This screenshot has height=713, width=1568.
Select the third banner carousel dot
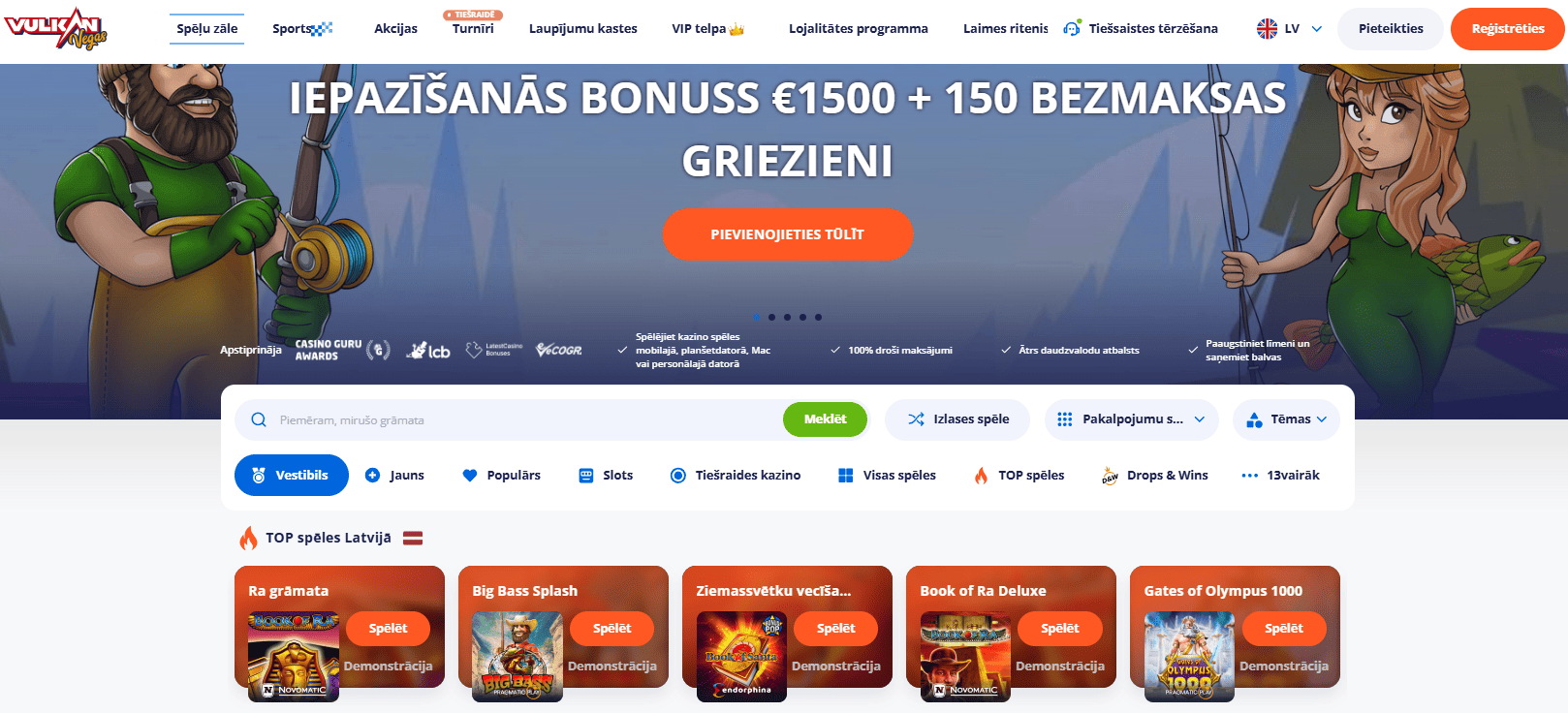(x=787, y=317)
